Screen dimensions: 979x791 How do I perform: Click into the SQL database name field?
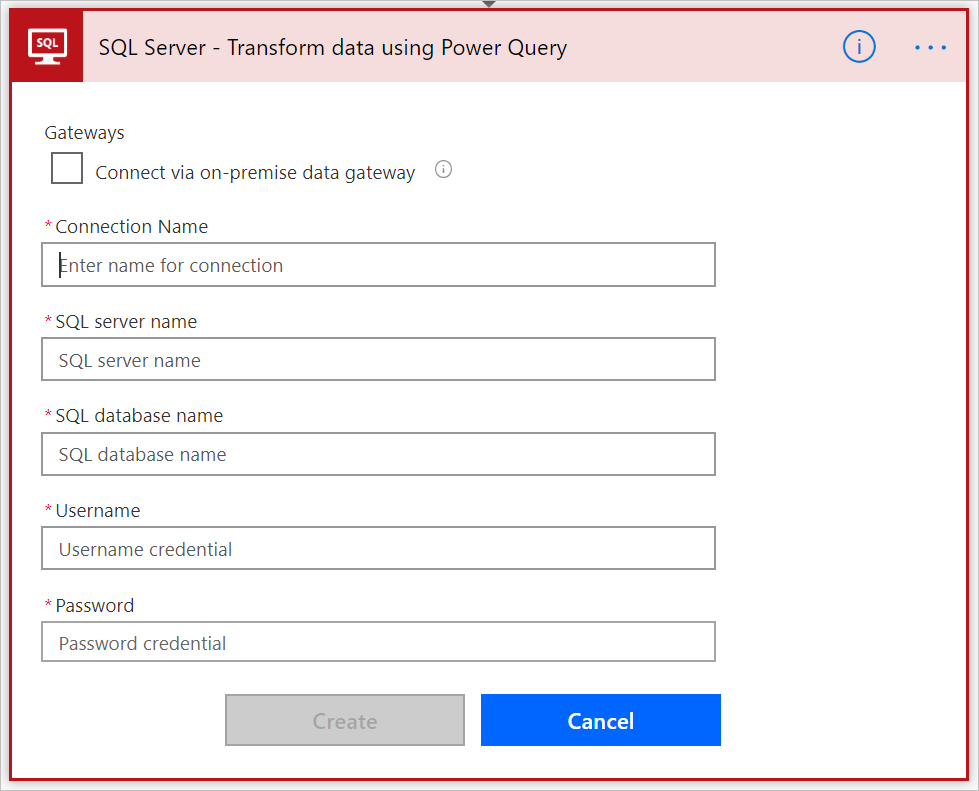point(378,454)
